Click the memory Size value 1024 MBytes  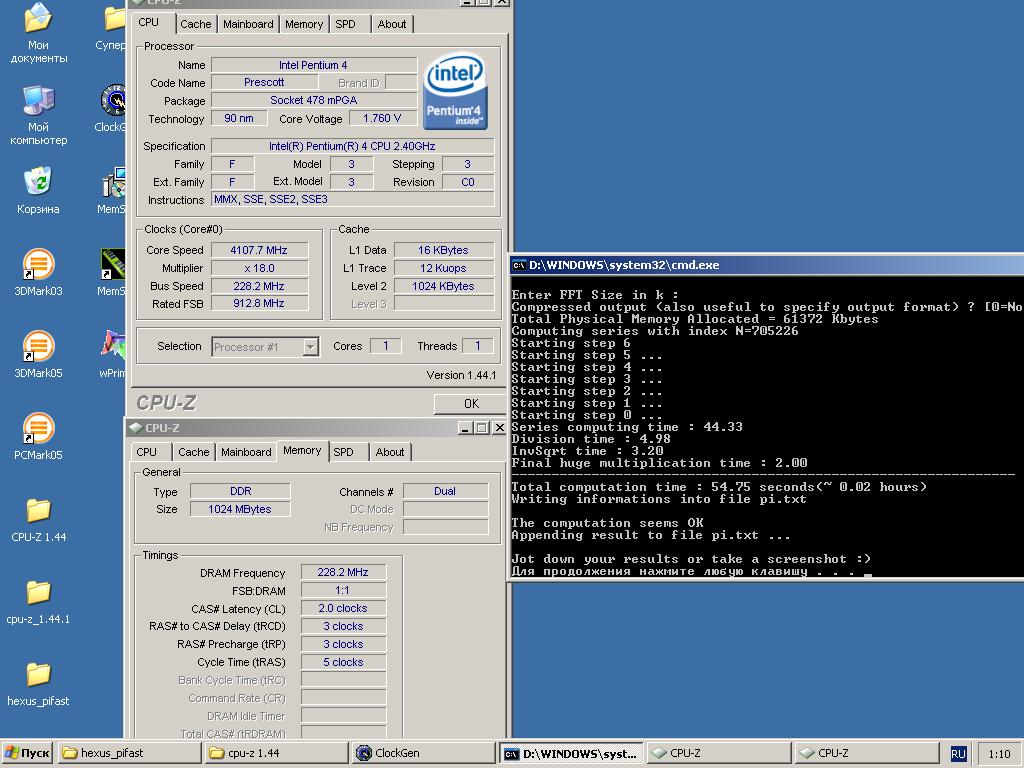pyautogui.click(x=240, y=509)
